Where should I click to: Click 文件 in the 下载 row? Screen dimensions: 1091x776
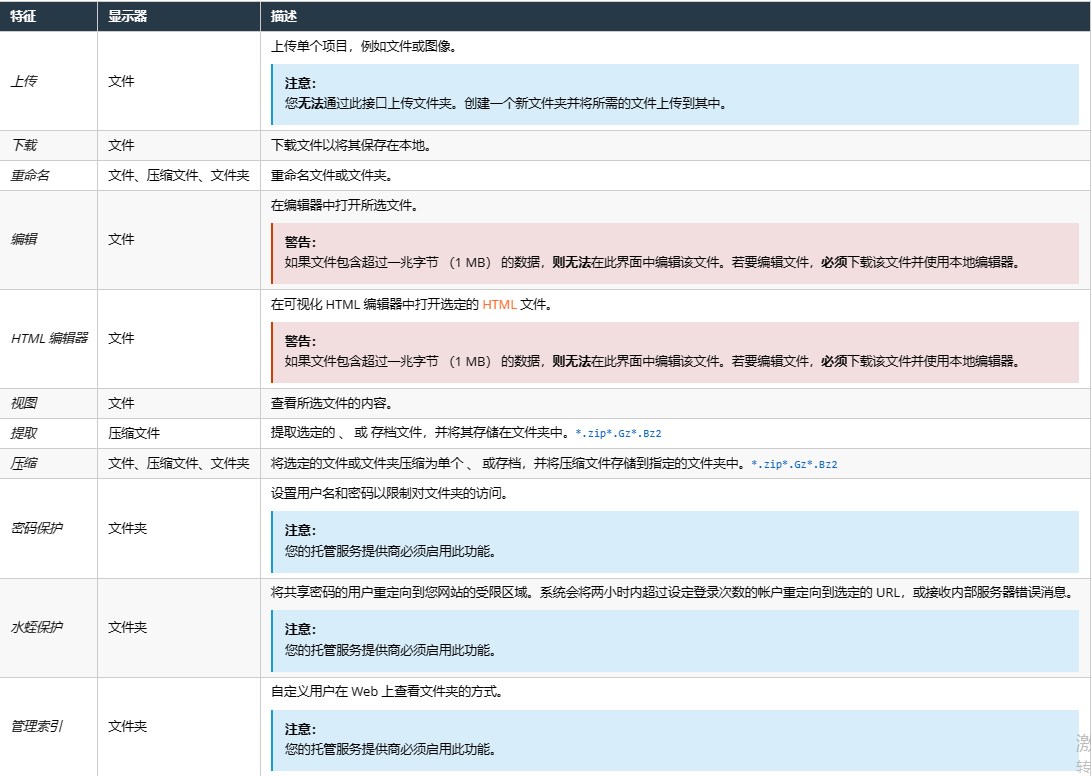pyautogui.click(x=121, y=145)
